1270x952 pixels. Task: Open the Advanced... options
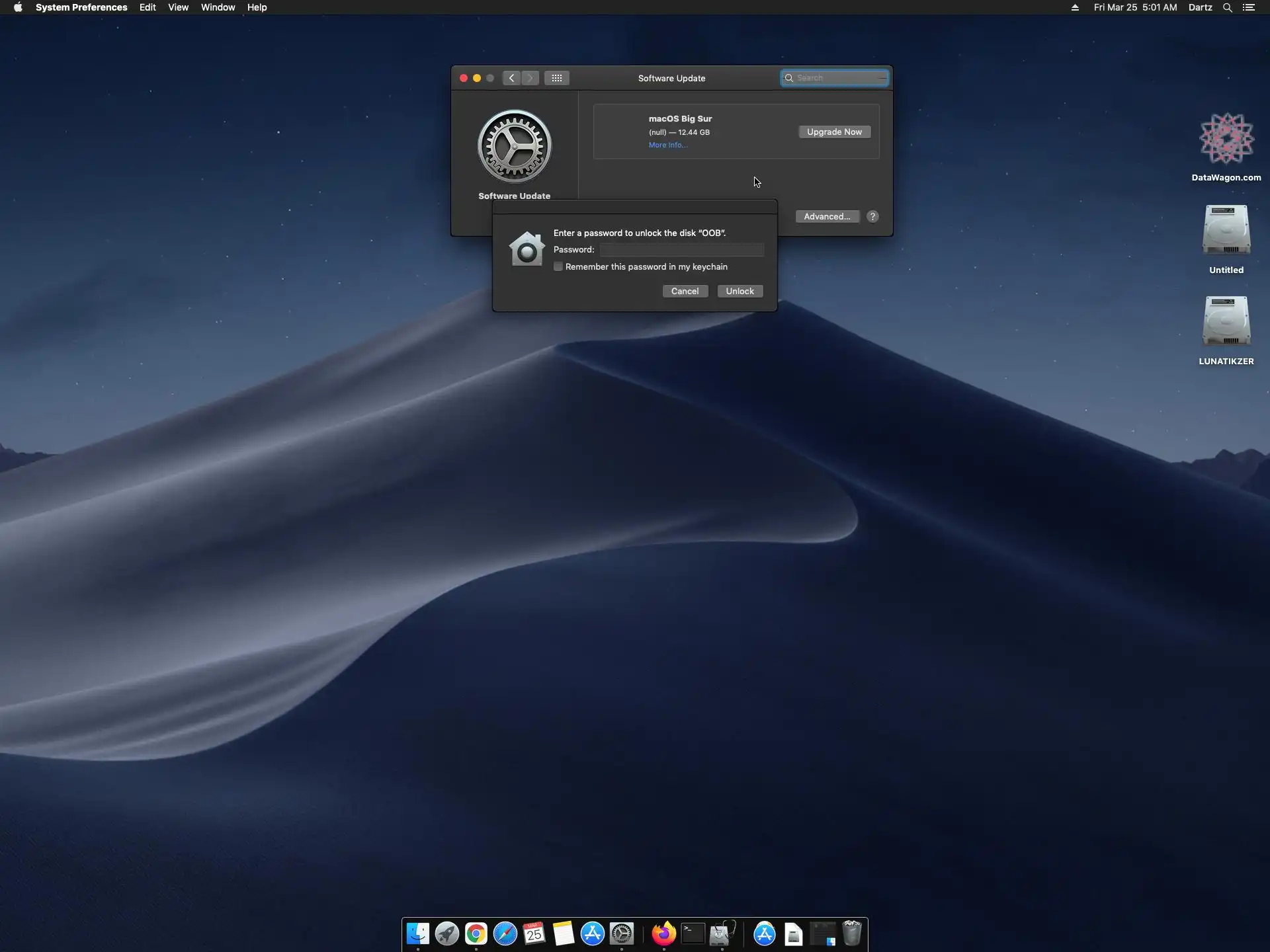pyautogui.click(x=827, y=216)
